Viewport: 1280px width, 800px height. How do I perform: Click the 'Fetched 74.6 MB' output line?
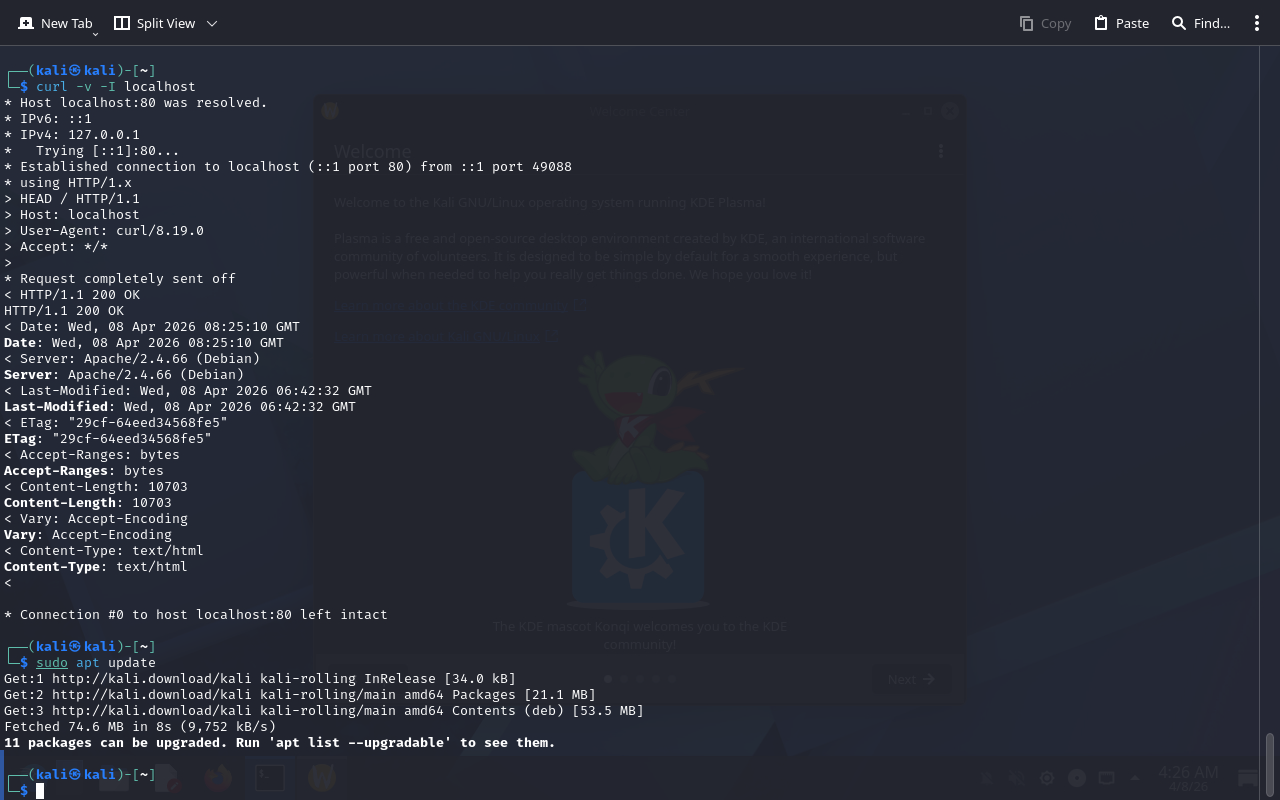[140, 727]
